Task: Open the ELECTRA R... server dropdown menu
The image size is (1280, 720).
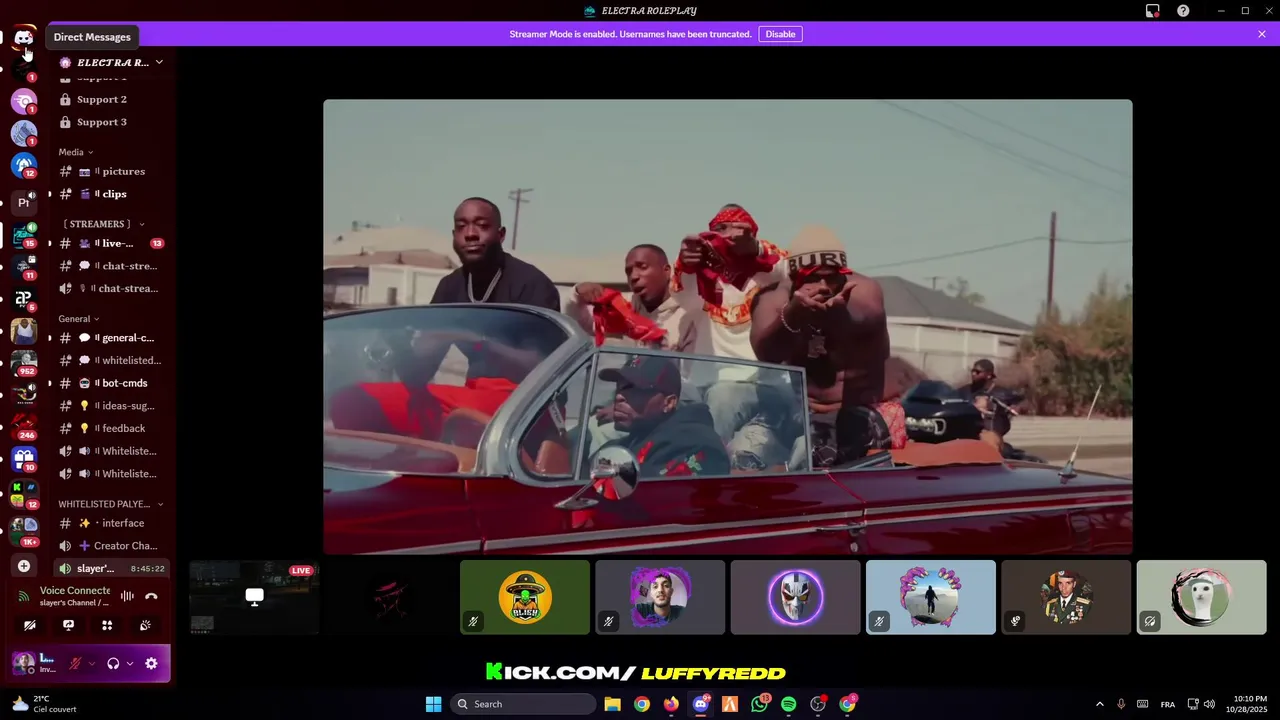Action: pyautogui.click(x=111, y=62)
